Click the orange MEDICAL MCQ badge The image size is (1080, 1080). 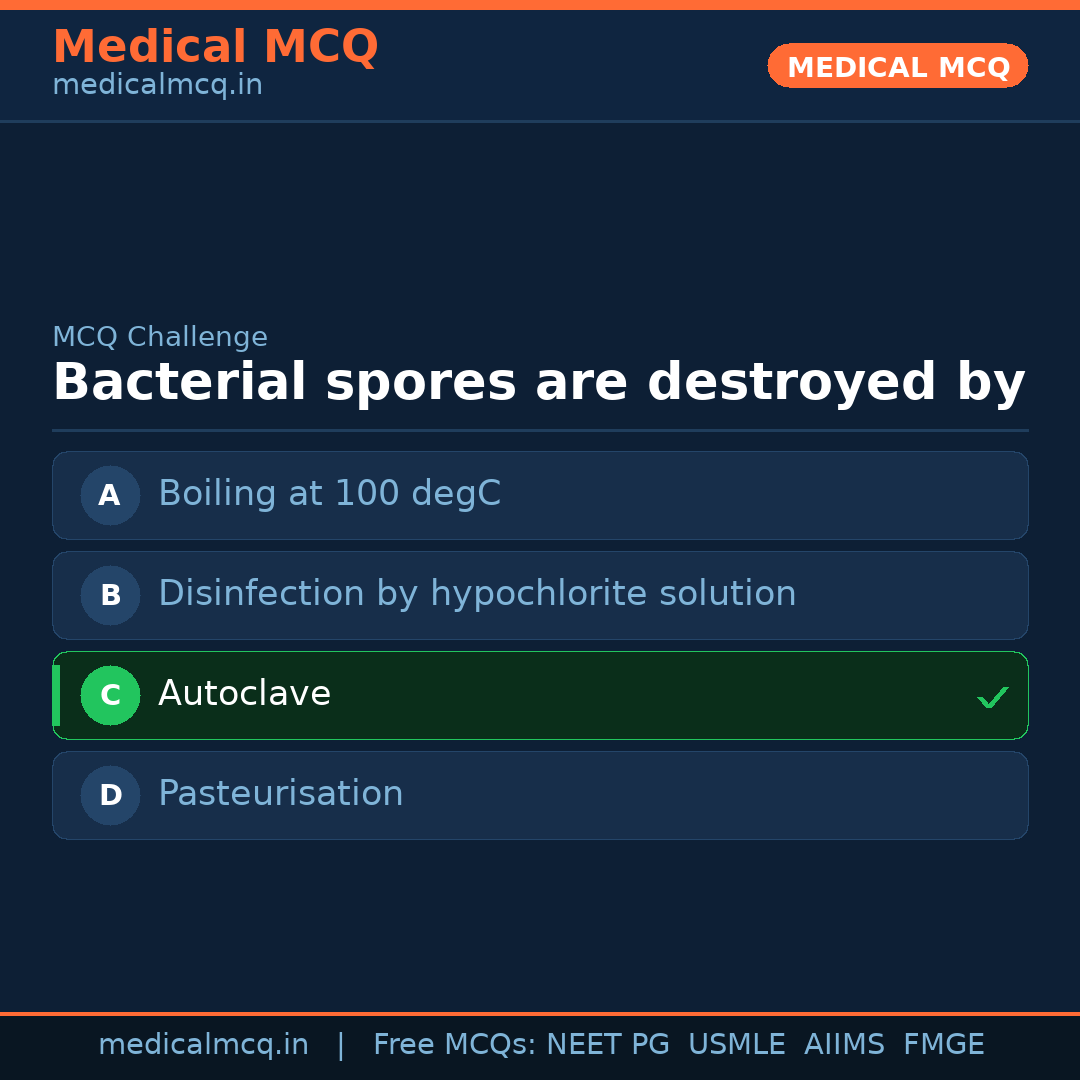click(897, 66)
